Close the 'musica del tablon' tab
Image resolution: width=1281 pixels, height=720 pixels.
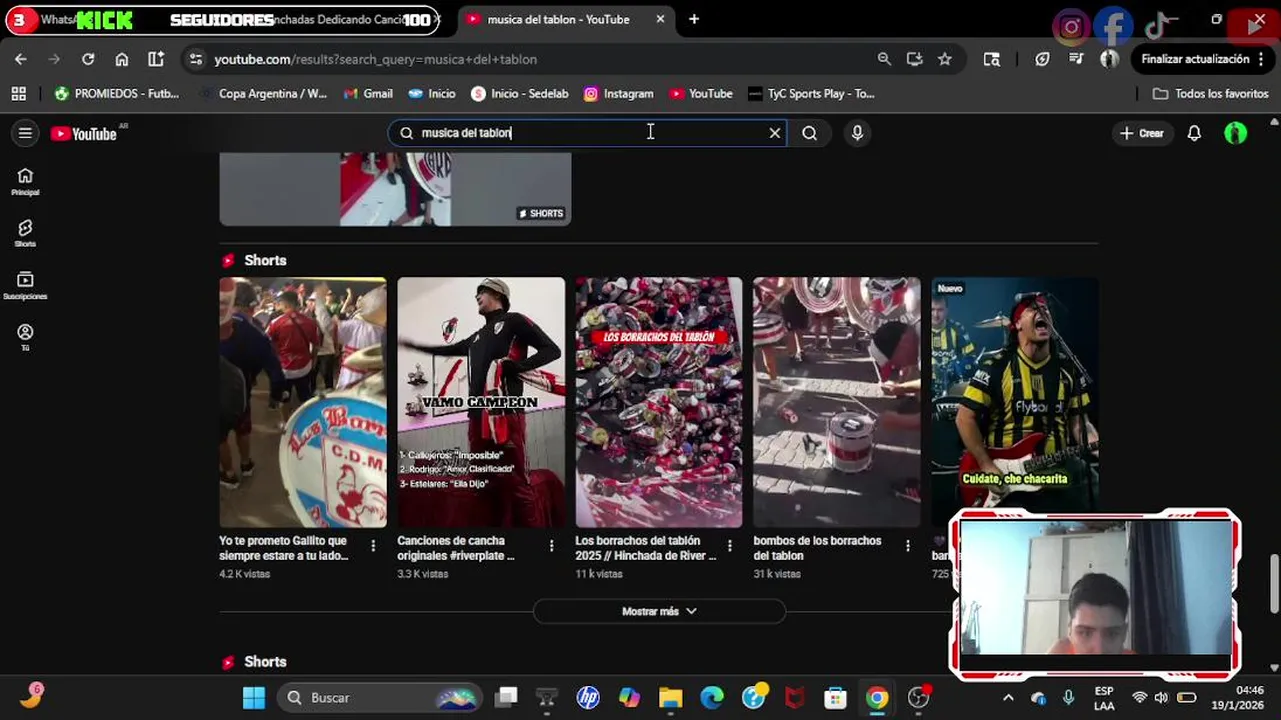click(660, 19)
